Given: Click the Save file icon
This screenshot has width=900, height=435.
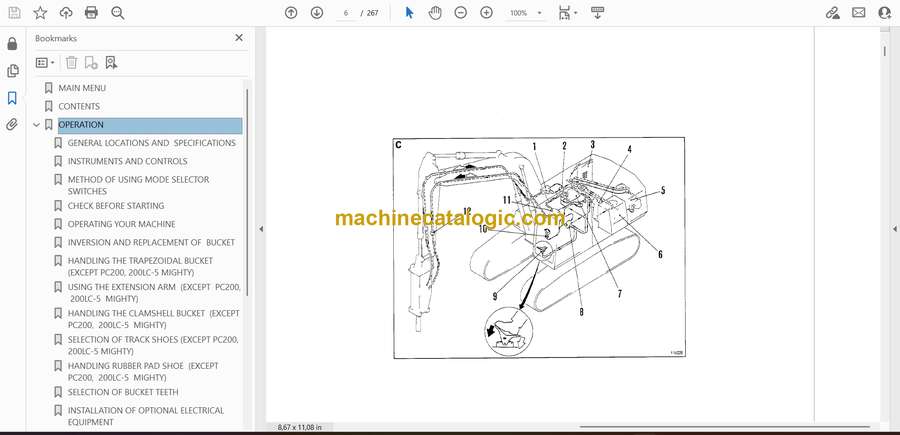Looking at the screenshot, I should tap(14, 13).
